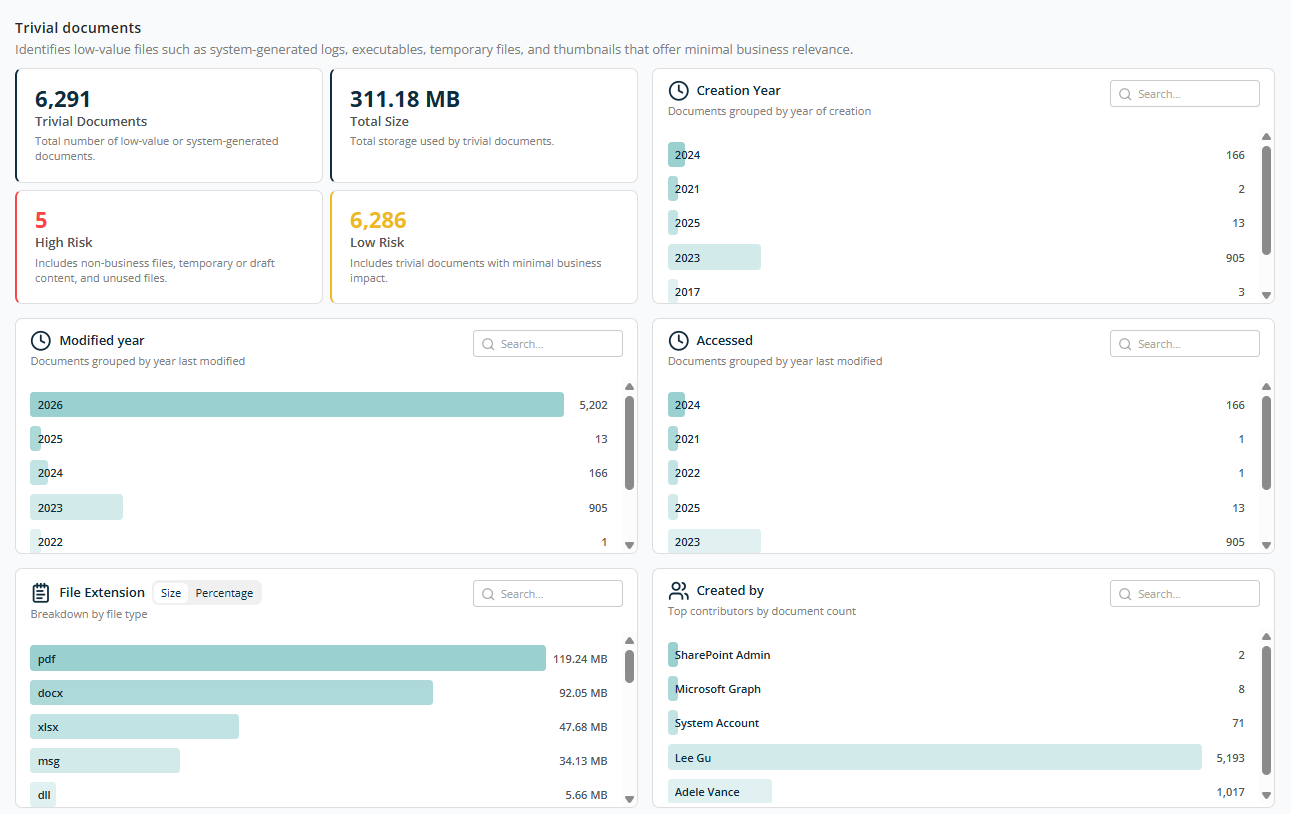Click the up arrow of Accessed scrollbar
The image size is (1291, 814).
pyautogui.click(x=1267, y=387)
